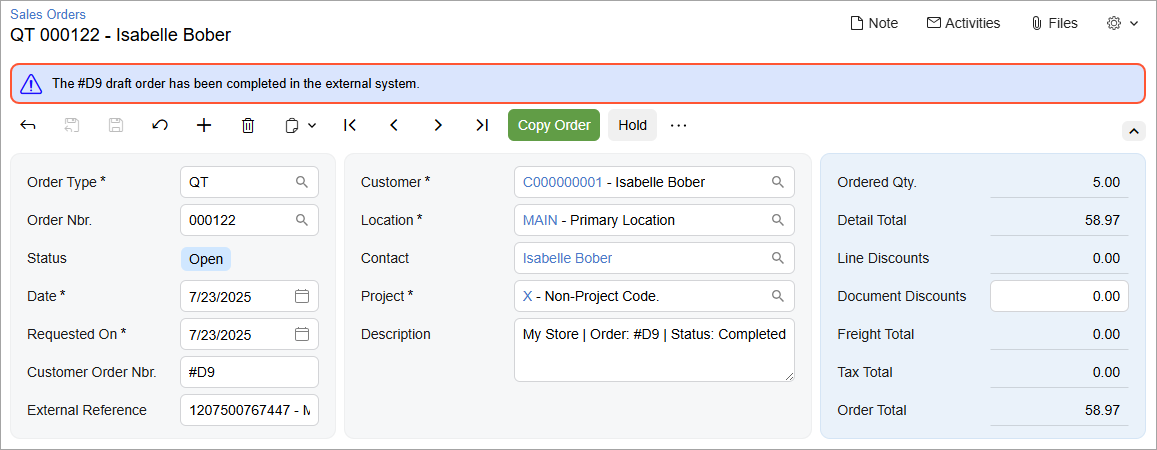The image size is (1157, 450).
Task: Click the back arrow toolbar icon
Action: tap(28, 125)
